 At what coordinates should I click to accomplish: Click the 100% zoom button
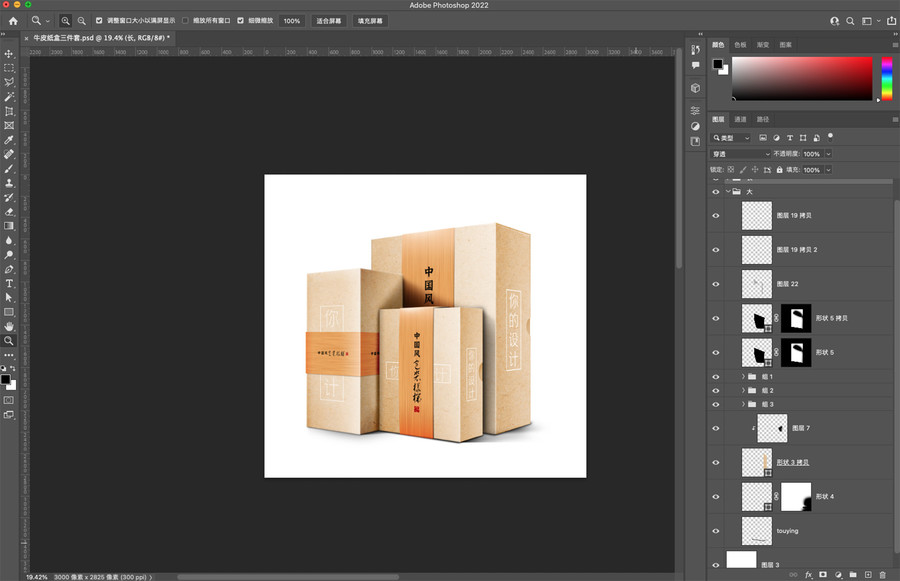point(292,21)
